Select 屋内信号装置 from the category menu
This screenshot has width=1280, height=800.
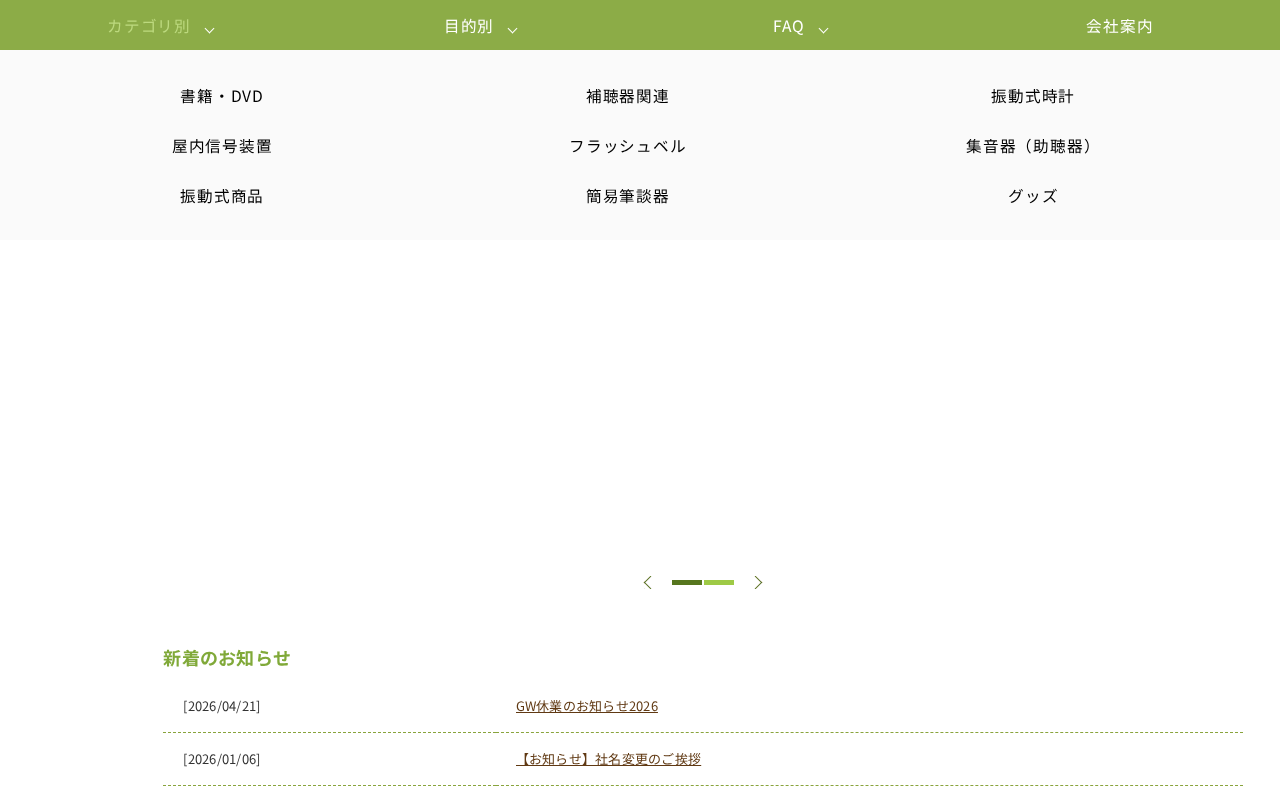[x=222, y=146]
